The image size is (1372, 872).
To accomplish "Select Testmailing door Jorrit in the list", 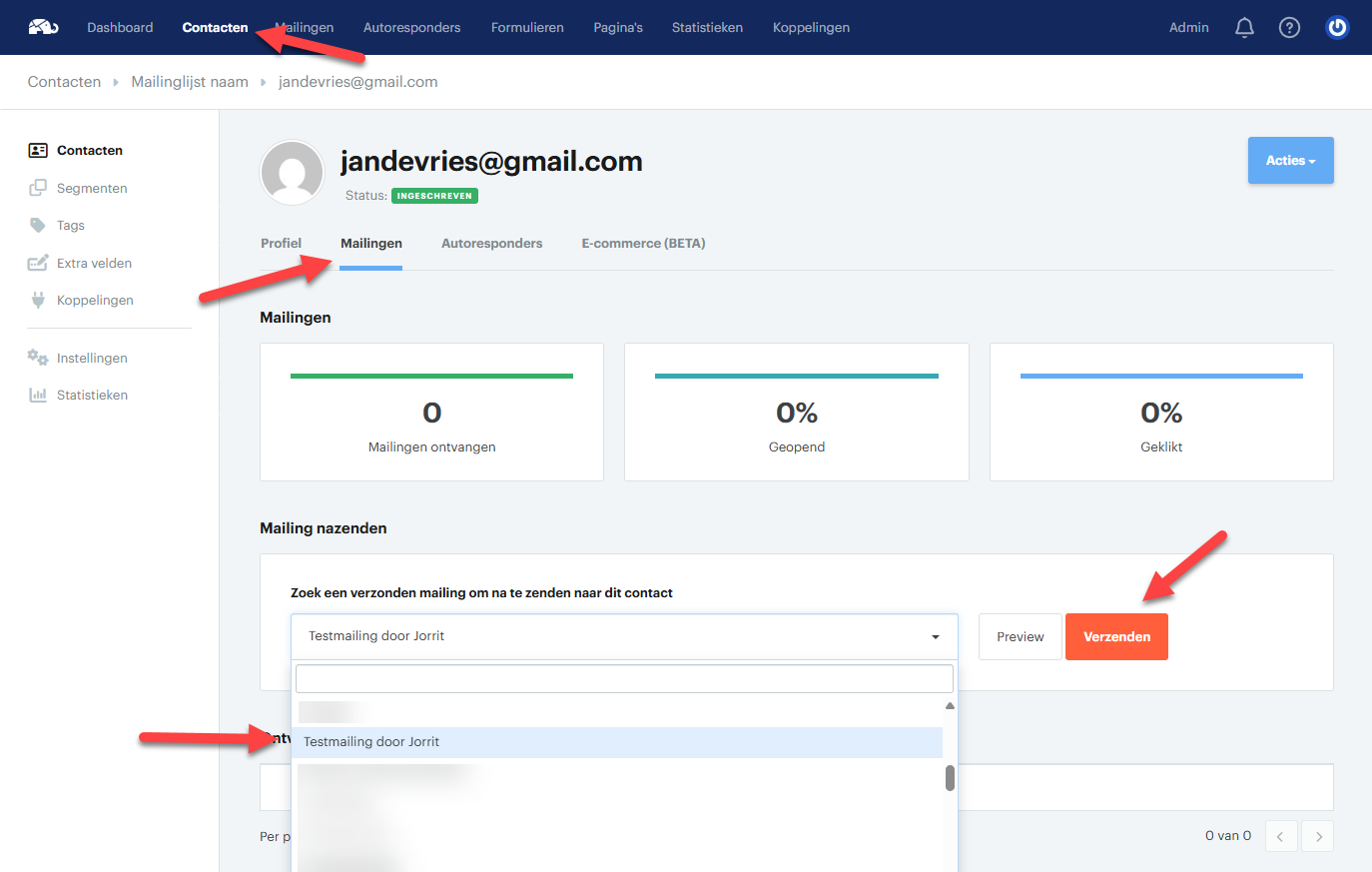I will (x=618, y=742).
